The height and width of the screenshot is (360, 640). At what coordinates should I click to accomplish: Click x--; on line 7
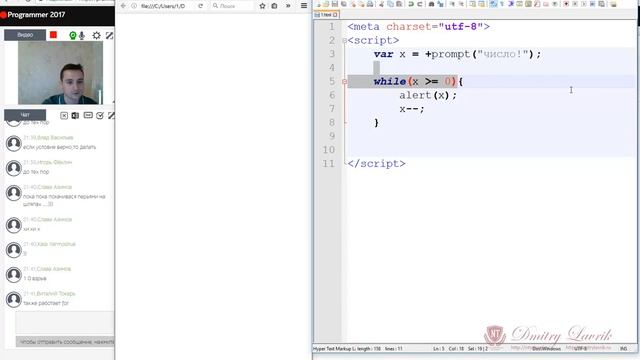click(x=412, y=109)
